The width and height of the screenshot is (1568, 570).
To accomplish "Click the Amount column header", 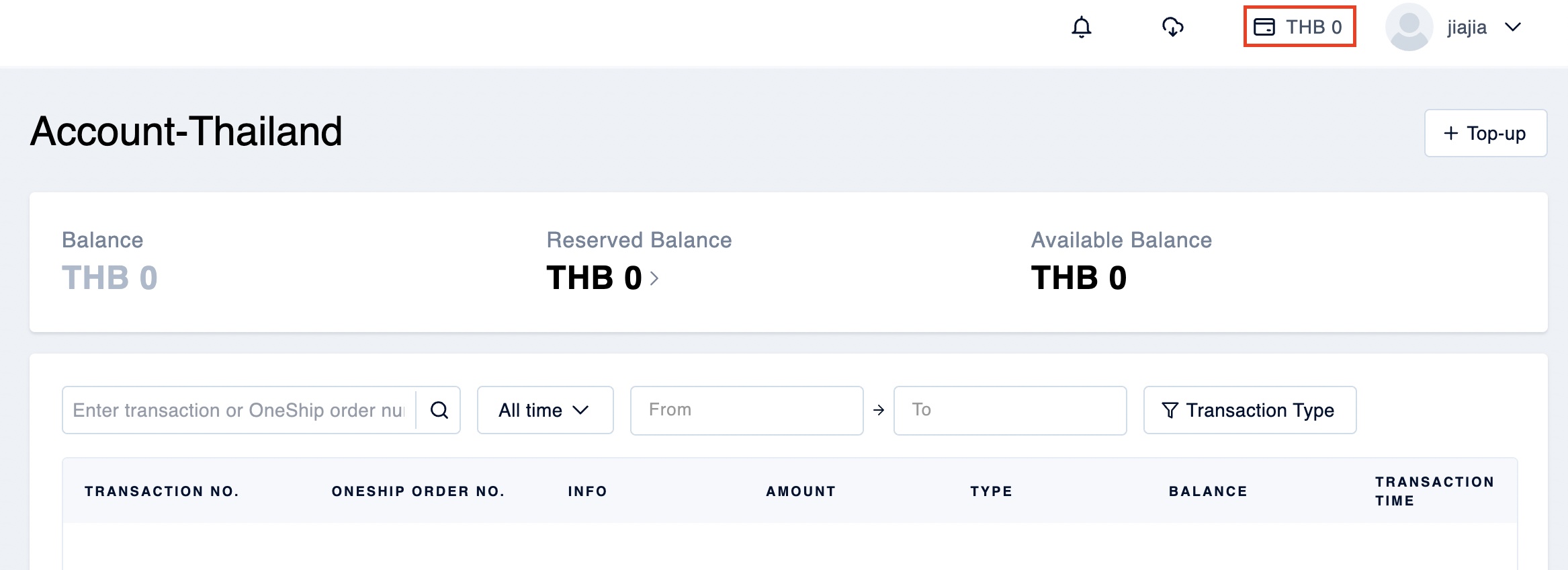I will pyautogui.click(x=801, y=491).
